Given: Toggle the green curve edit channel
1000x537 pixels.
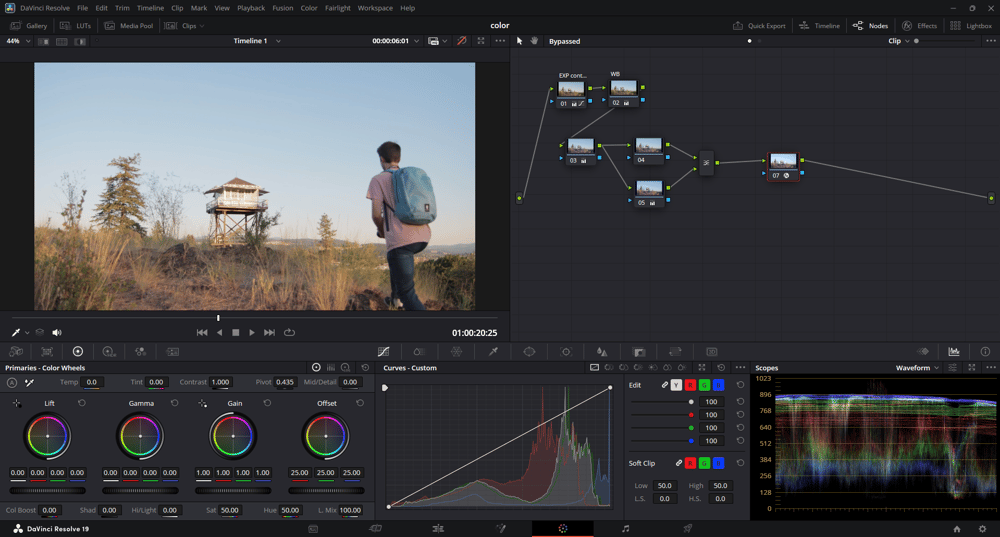Looking at the screenshot, I should [704, 385].
